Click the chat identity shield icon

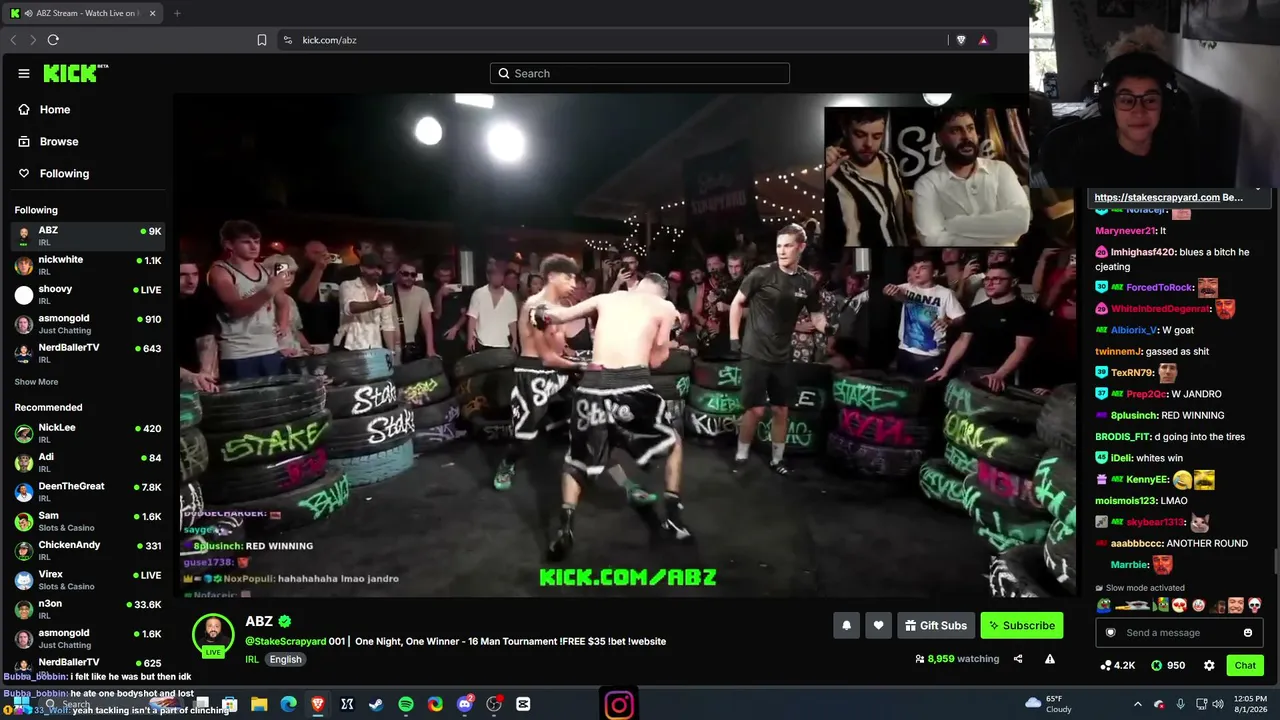click(x=1110, y=632)
